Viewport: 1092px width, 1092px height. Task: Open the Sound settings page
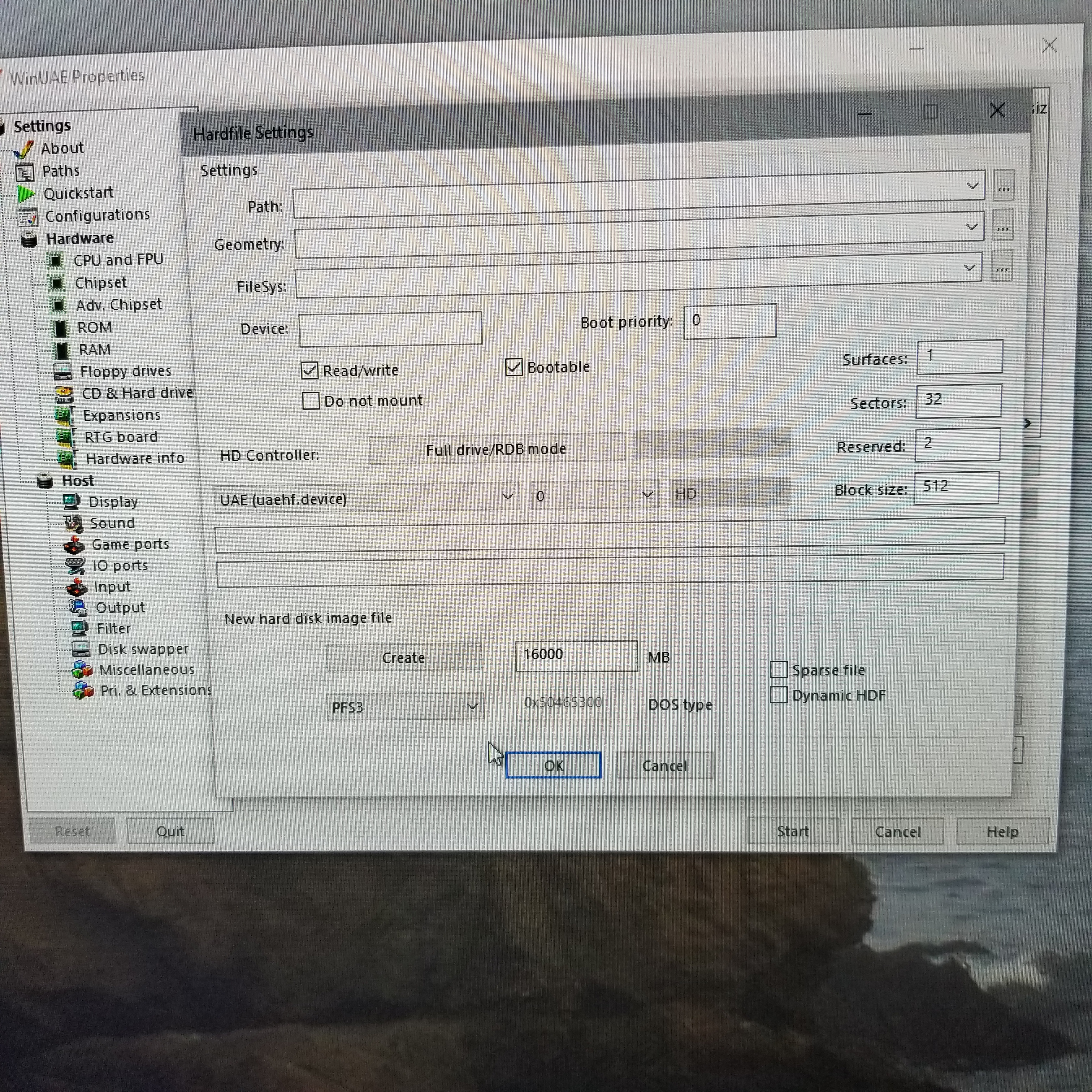(x=112, y=523)
